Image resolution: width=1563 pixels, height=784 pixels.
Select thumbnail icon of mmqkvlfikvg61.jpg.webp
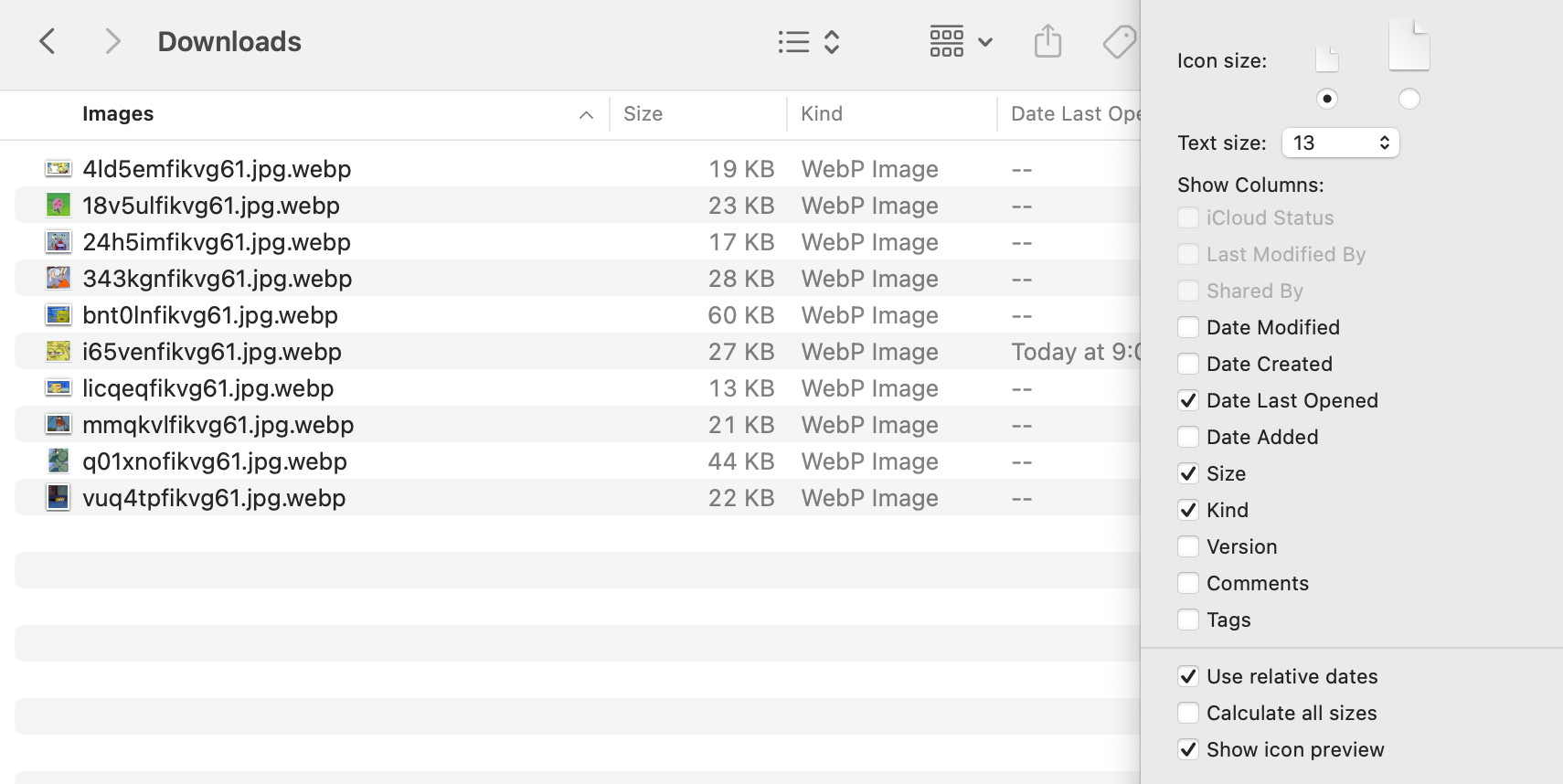click(58, 424)
